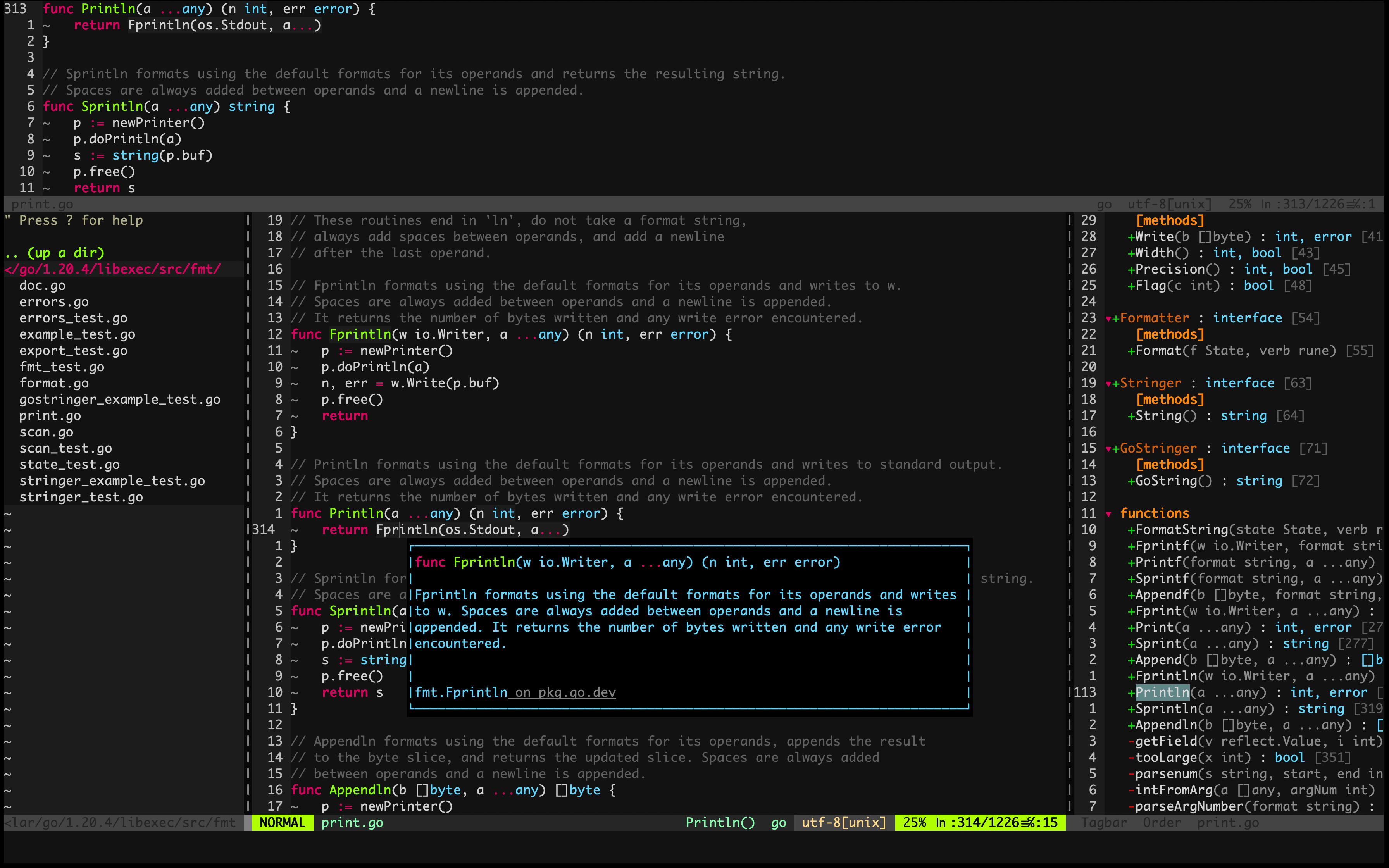Collapse the Stringer interface fold triangle
Screen dimensions: 1389x868
tap(1108, 384)
